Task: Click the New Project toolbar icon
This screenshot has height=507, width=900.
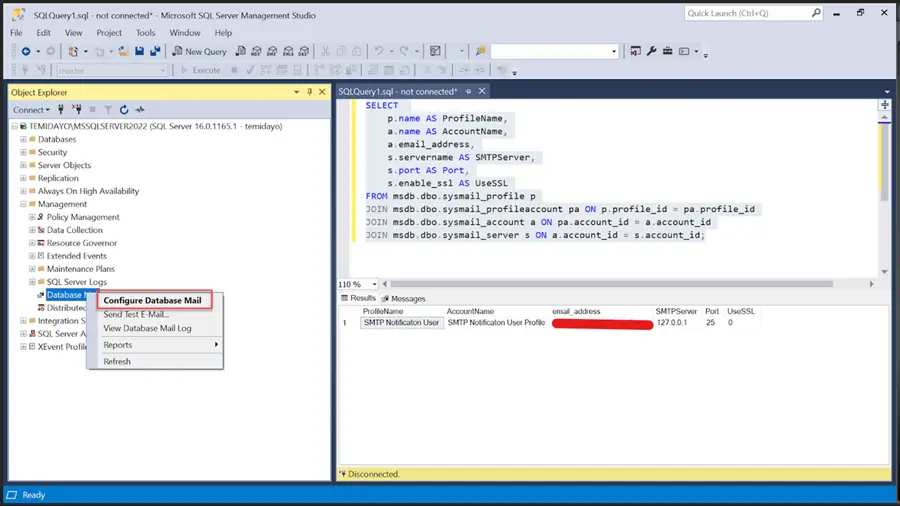Action: click(73, 51)
